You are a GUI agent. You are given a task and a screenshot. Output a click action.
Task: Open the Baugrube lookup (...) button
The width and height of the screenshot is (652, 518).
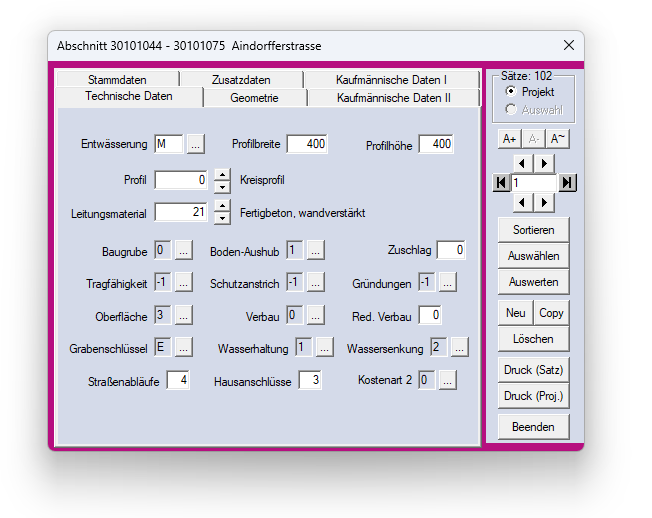(x=185, y=250)
